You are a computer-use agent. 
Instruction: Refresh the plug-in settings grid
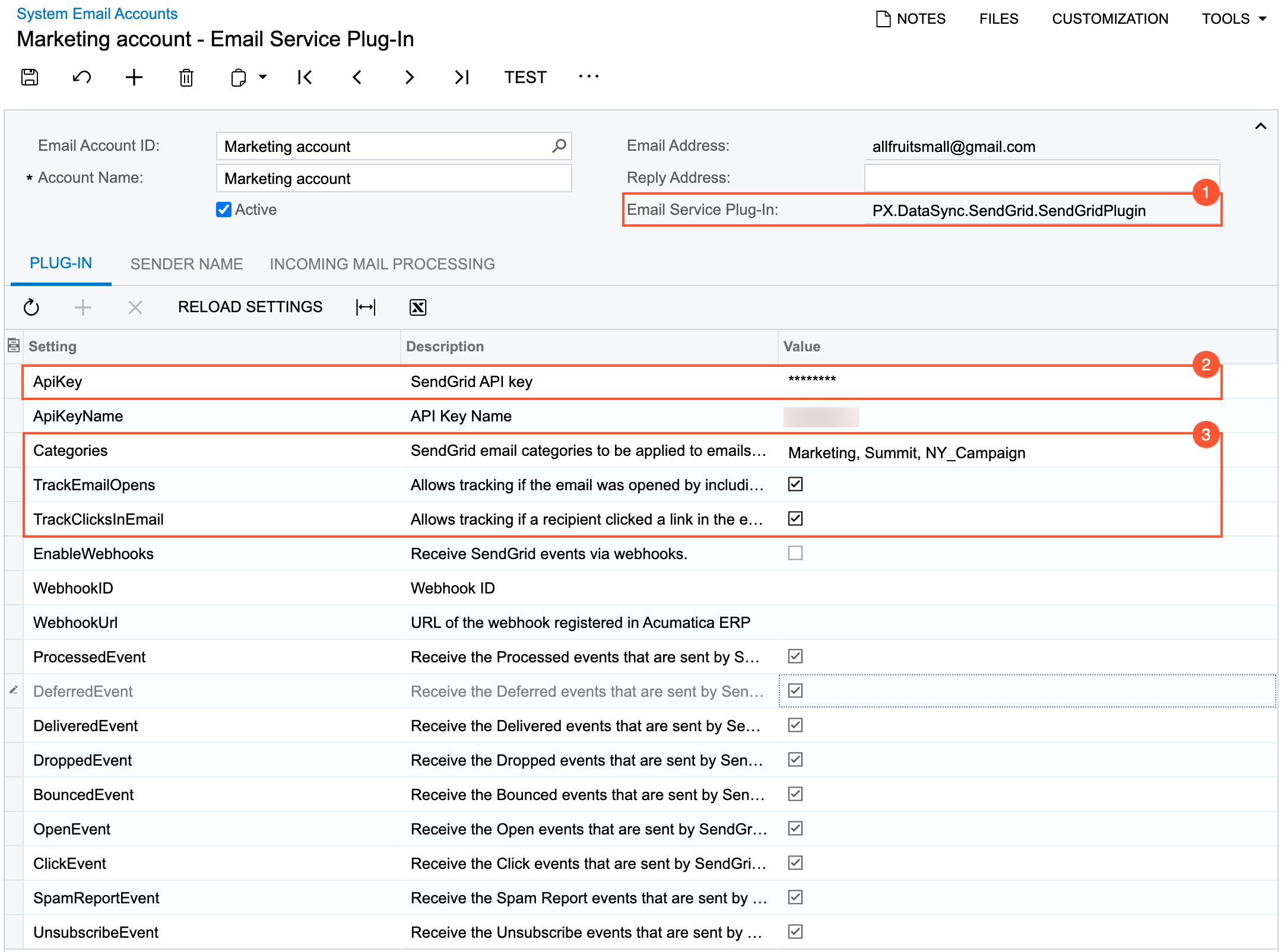(31, 307)
